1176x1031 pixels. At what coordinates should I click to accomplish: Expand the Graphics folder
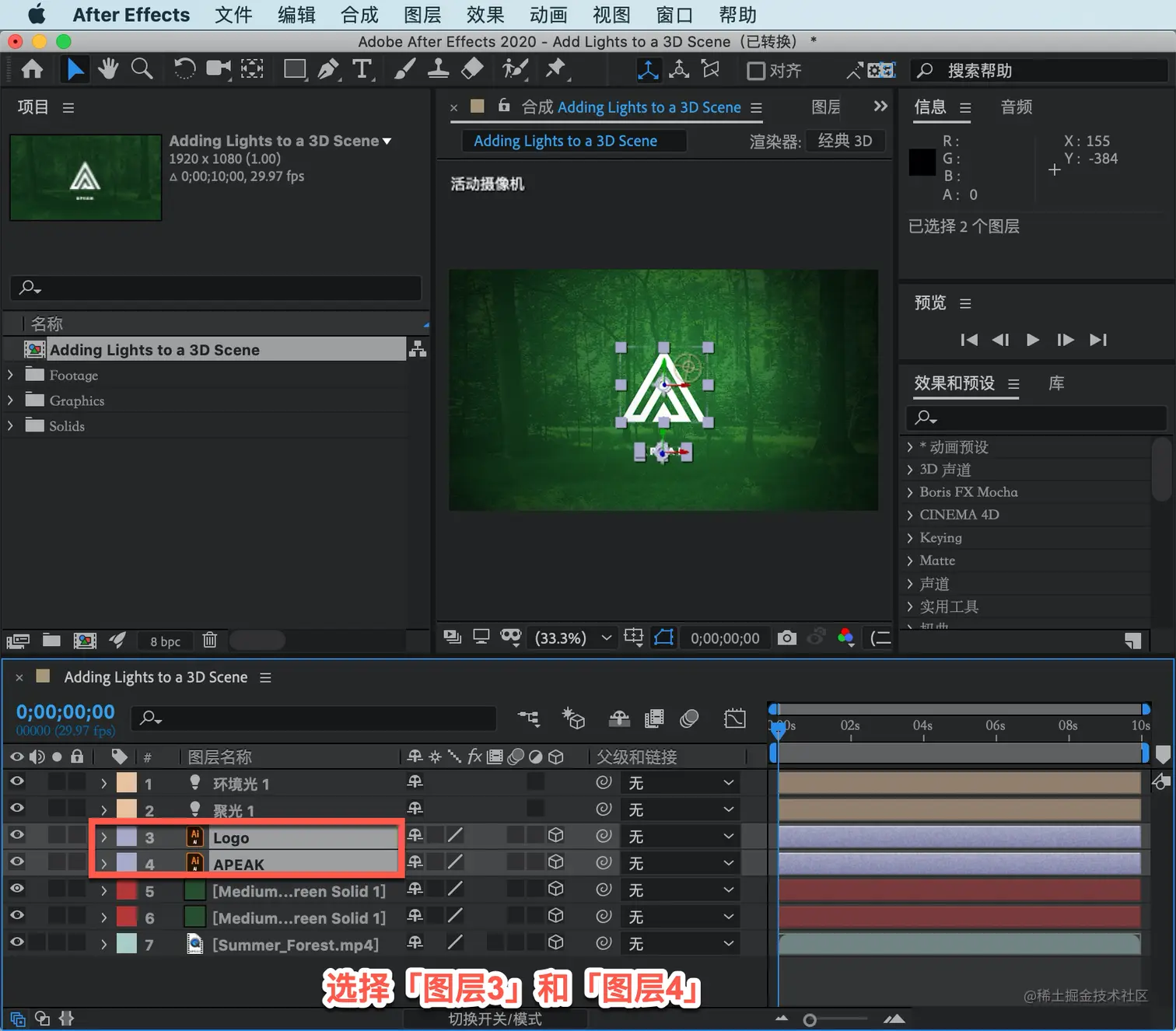tap(10, 400)
